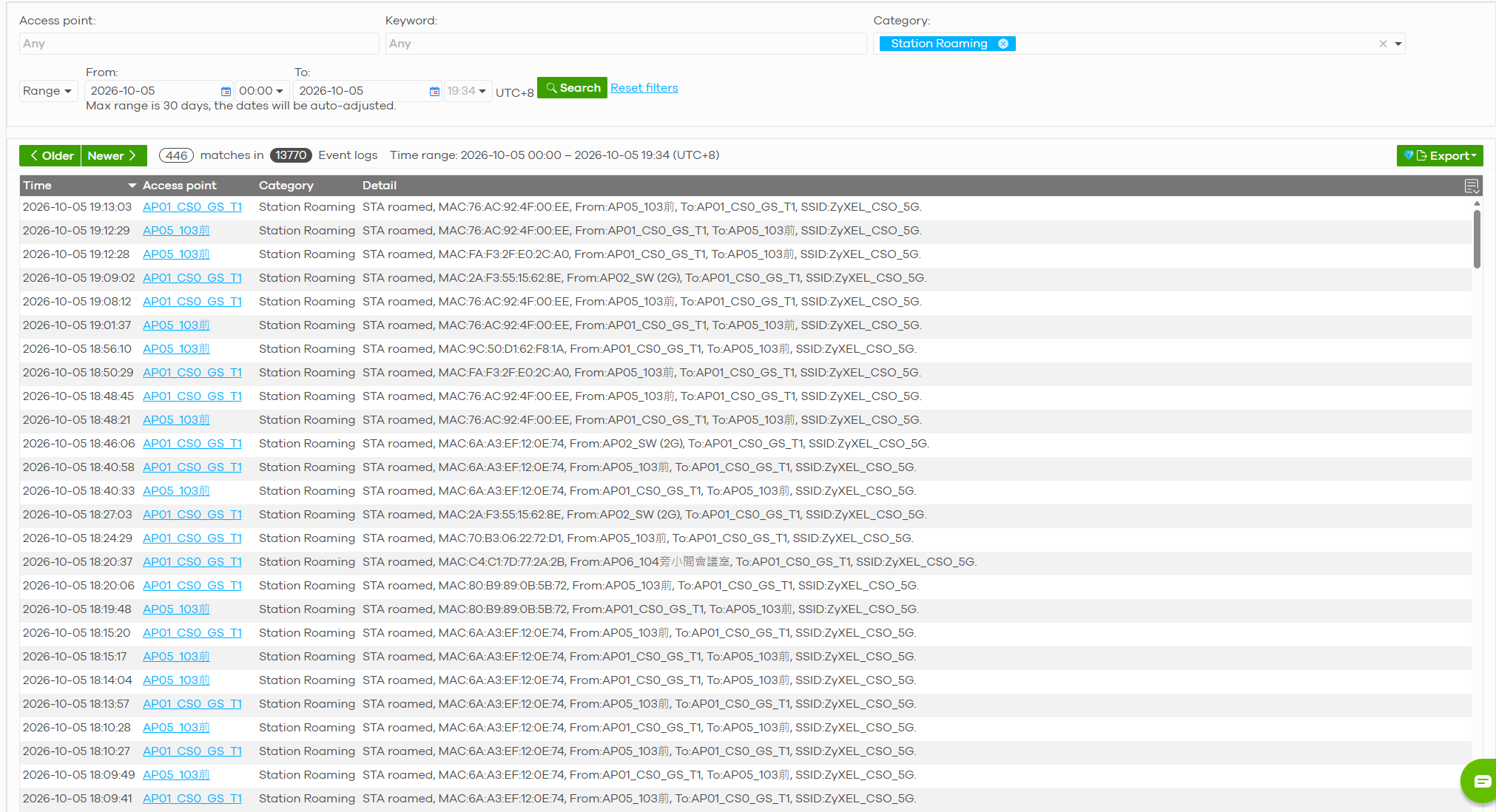Open AP05_103 link in 18:56:10 row
Screen dimensions: 1496x812
pyautogui.click(x=176, y=349)
